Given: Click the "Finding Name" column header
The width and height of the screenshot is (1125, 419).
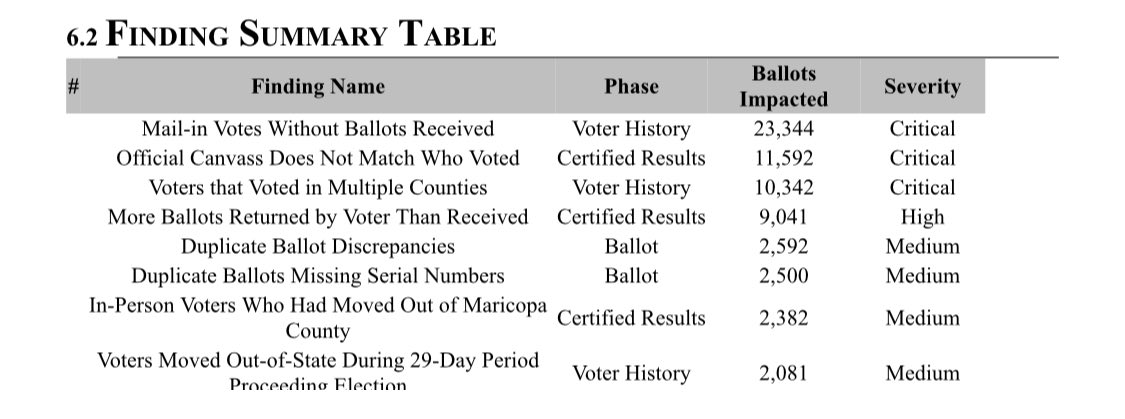Looking at the screenshot, I should pyautogui.click(x=318, y=86).
